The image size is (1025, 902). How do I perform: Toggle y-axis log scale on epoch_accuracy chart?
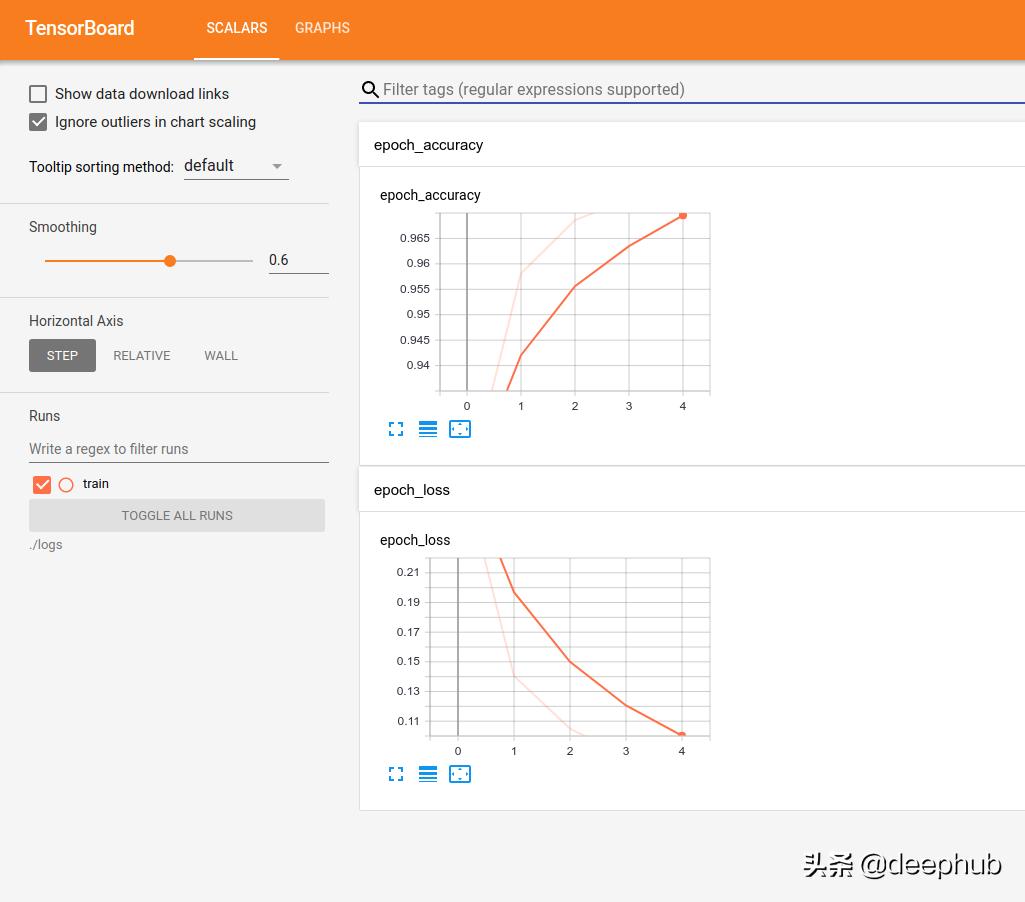[428, 429]
